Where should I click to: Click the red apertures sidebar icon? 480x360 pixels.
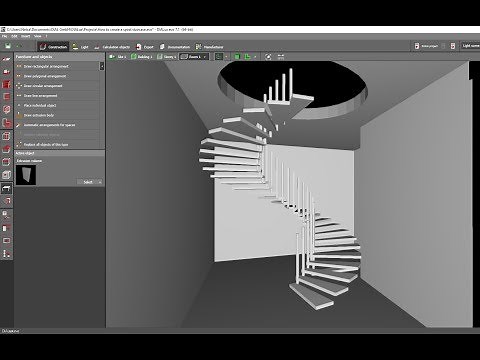click(6, 109)
